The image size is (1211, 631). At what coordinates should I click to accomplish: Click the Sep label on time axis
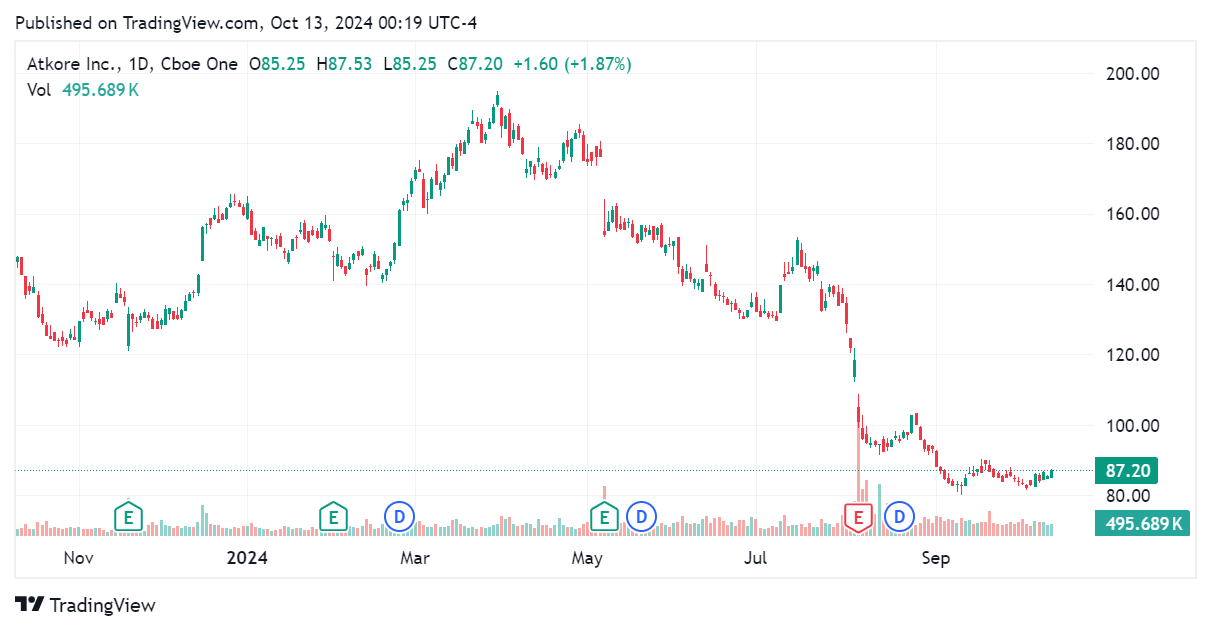coord(935,557)
